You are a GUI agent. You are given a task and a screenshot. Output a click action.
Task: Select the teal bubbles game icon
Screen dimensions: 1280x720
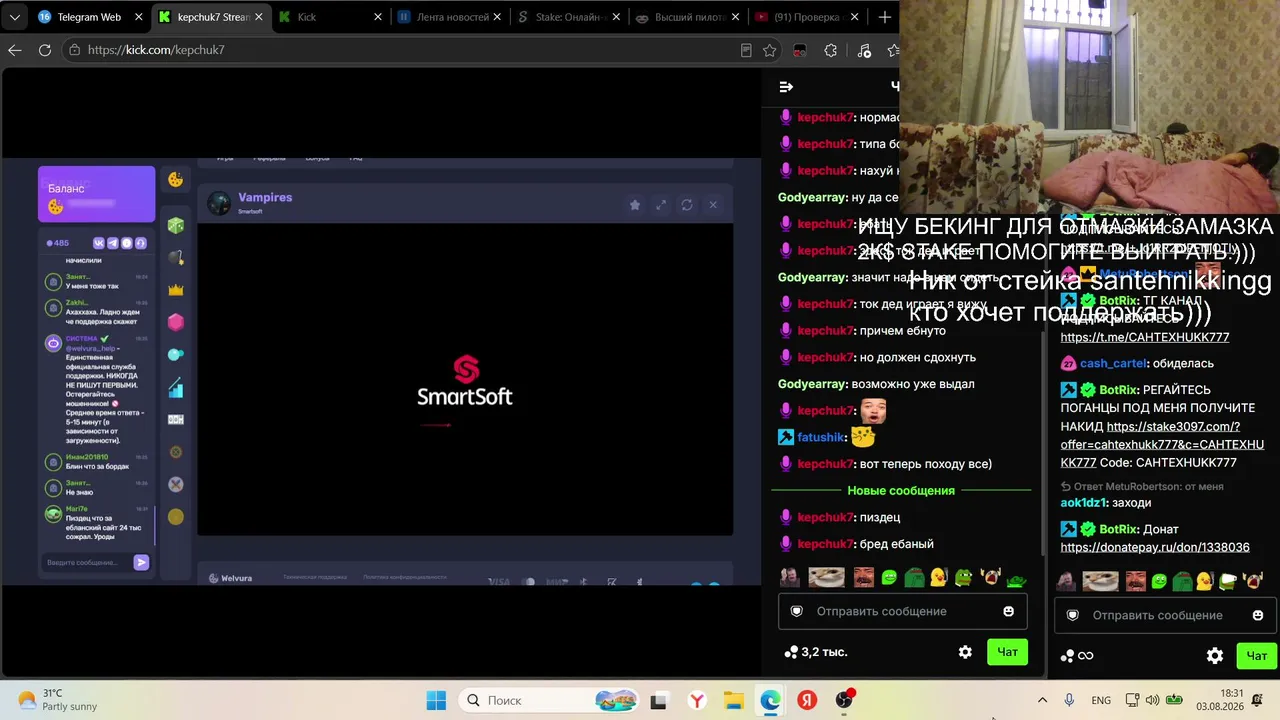tap(176, 354)
